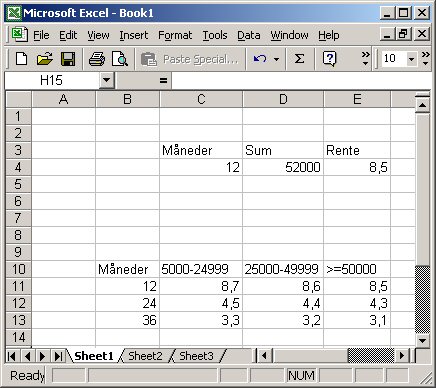Click the vertical scrollbar down arrow
The image size is (436, 388).
pos(422,340)
